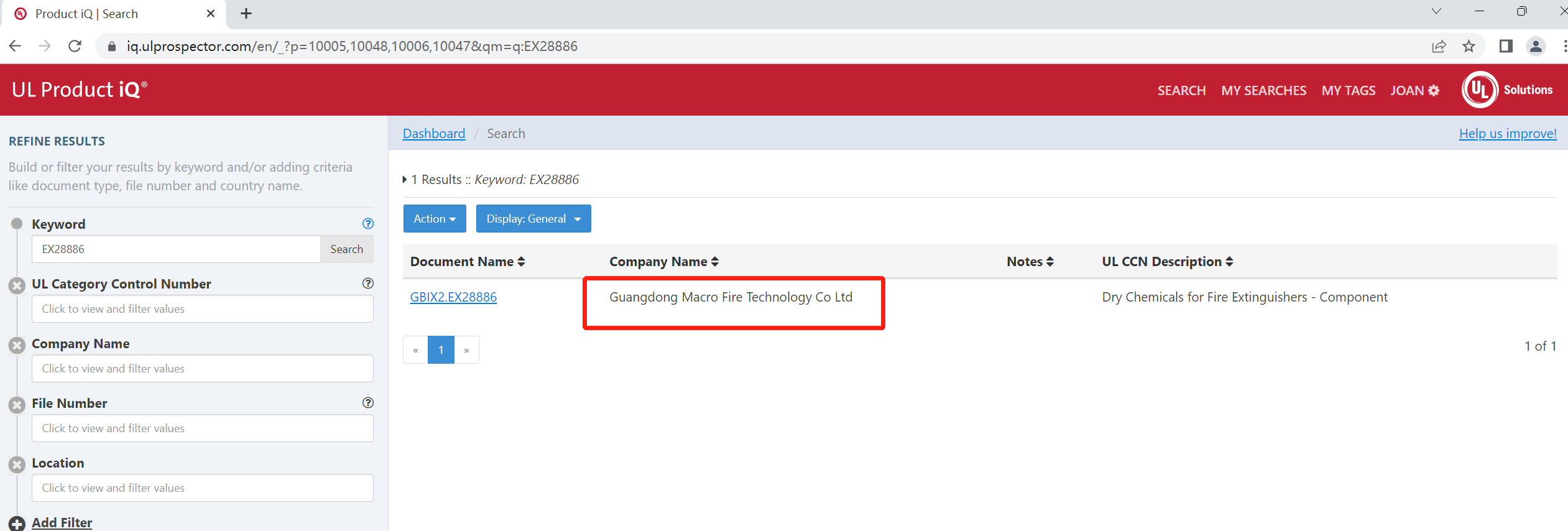Viewport: 1568px width, 531px height.
Task: Open MY TAGS in the top navigation
Action: [x=1348, y=91]
